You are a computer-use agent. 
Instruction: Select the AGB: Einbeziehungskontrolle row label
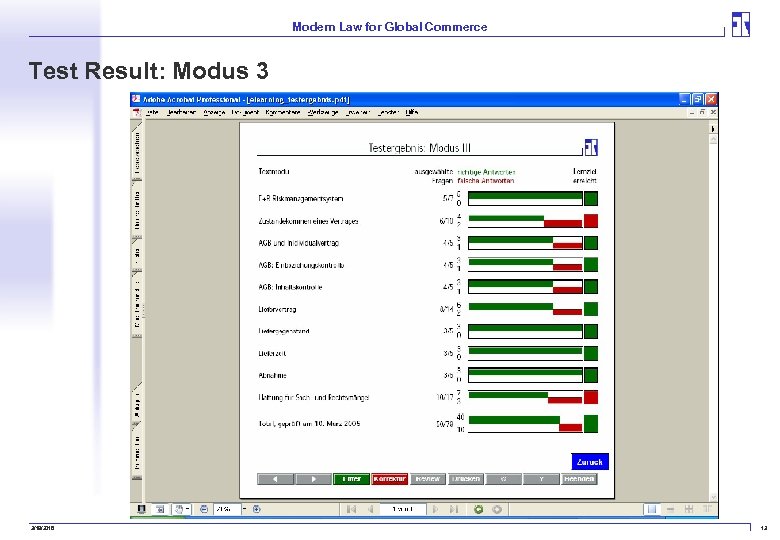coord(301,266)
